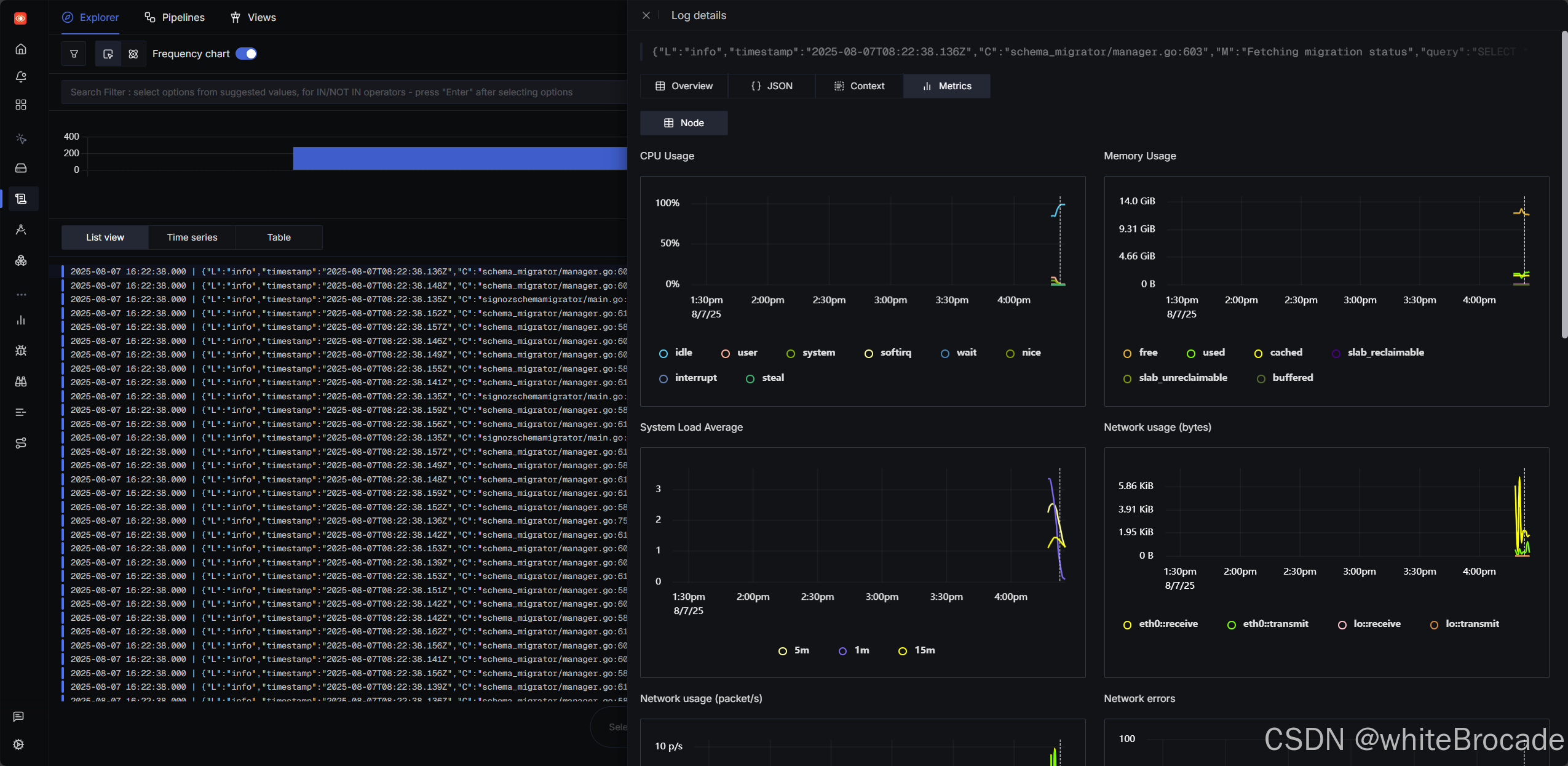1568x766 pixels.
Task: Switch to the Views tab
Action: (253, 17)
